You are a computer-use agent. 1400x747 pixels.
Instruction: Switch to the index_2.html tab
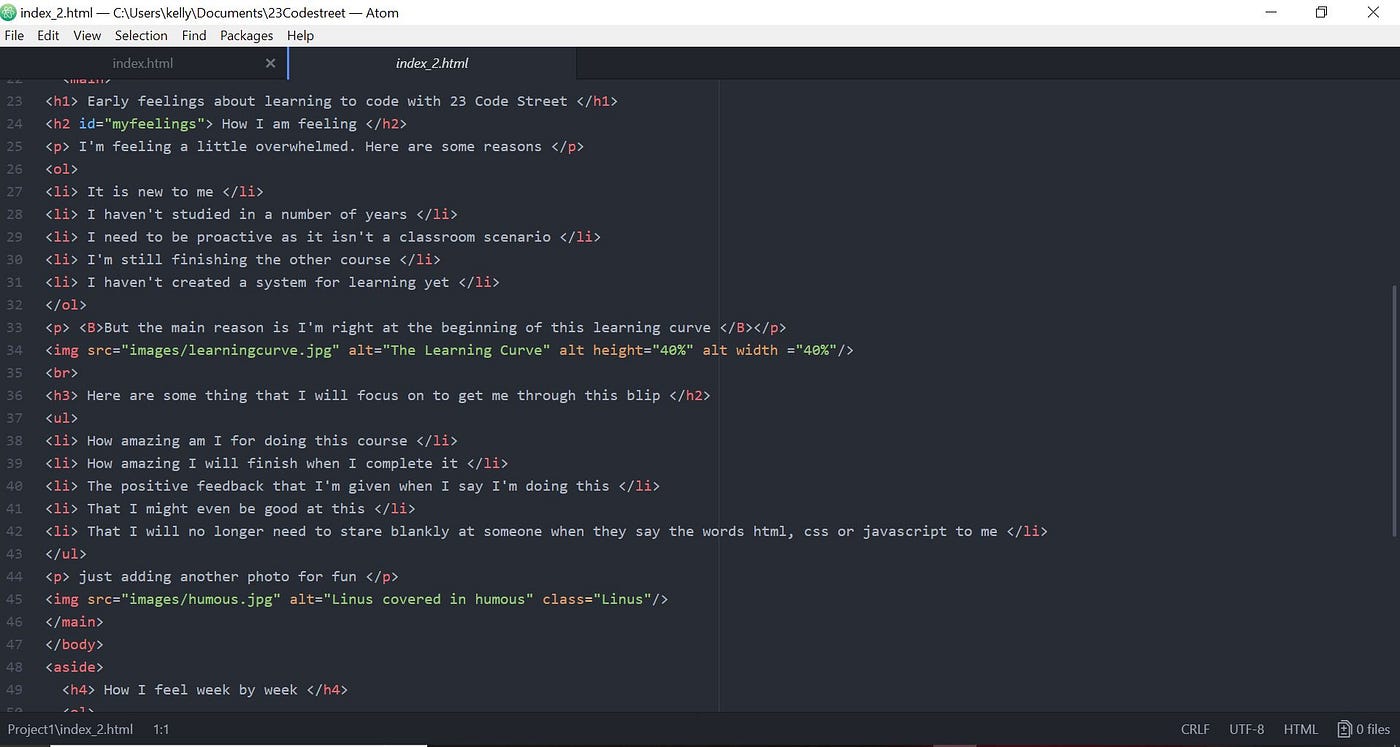point(431,62)
